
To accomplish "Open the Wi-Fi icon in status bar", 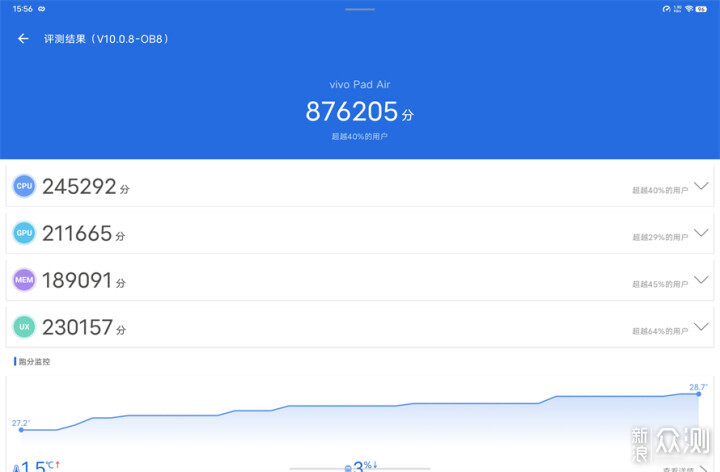I will point(689,9).
